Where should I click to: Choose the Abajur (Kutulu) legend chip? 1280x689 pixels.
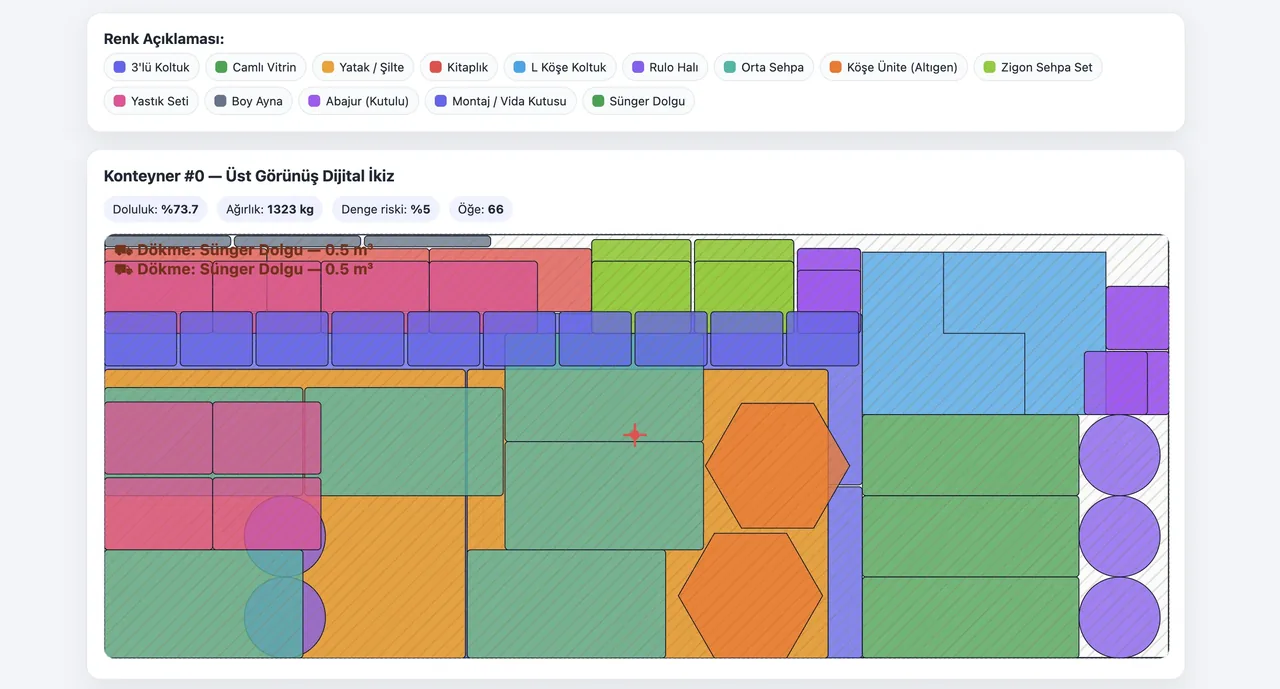(358, 101)
